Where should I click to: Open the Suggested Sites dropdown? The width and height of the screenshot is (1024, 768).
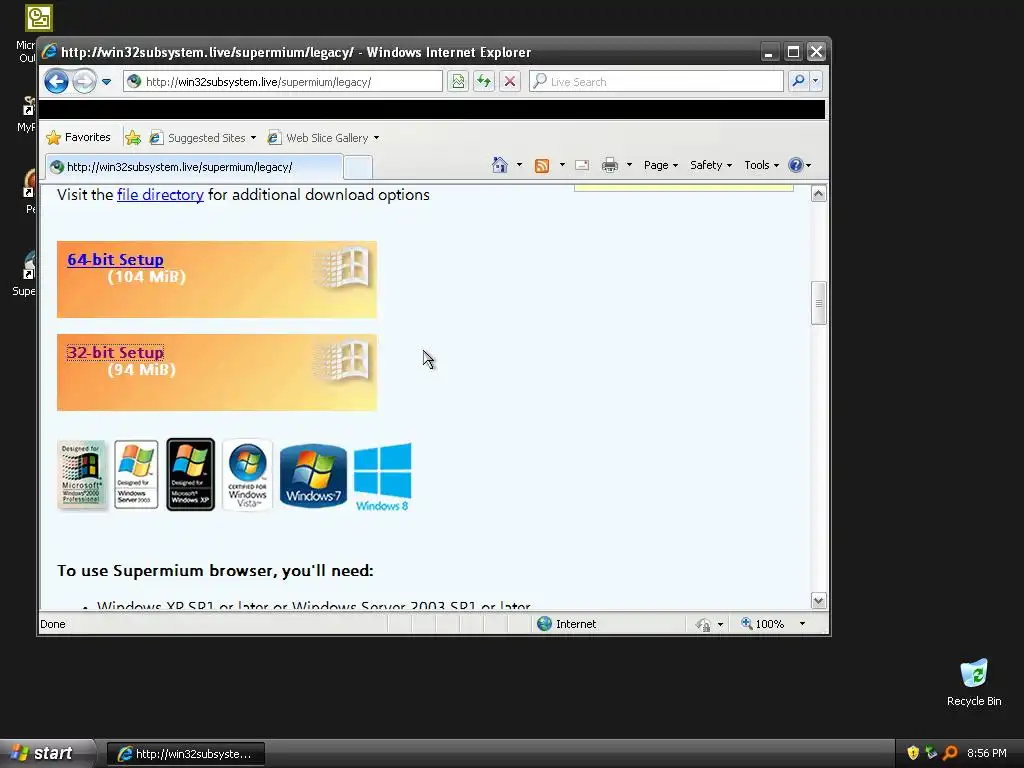[x=203, y=138]
